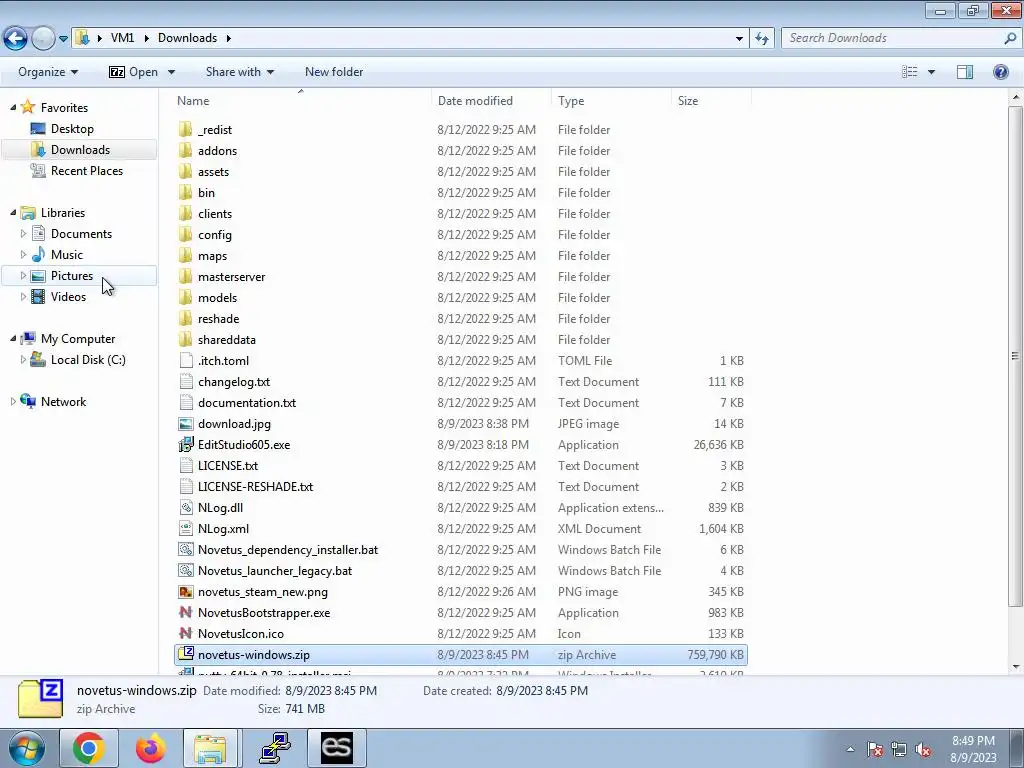Screen dimensions: 1024x768
Task: Collapse the Libraries tree section
Action: [x=13, y=212]
